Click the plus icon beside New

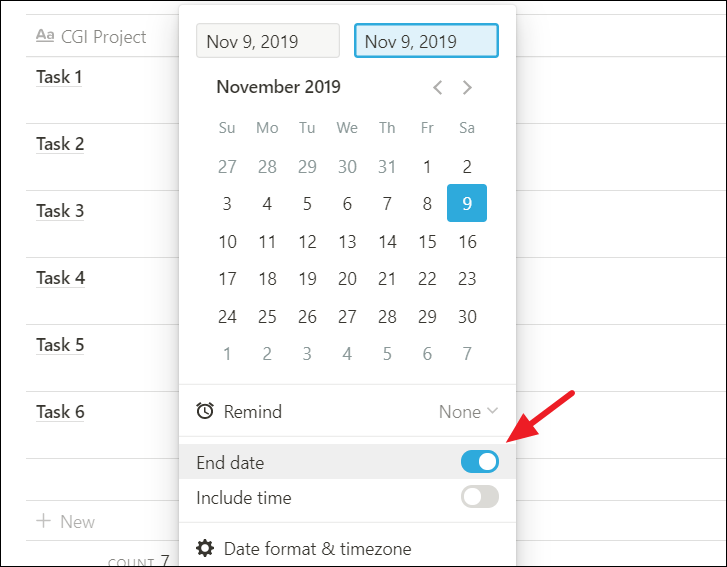click(44, 521)
